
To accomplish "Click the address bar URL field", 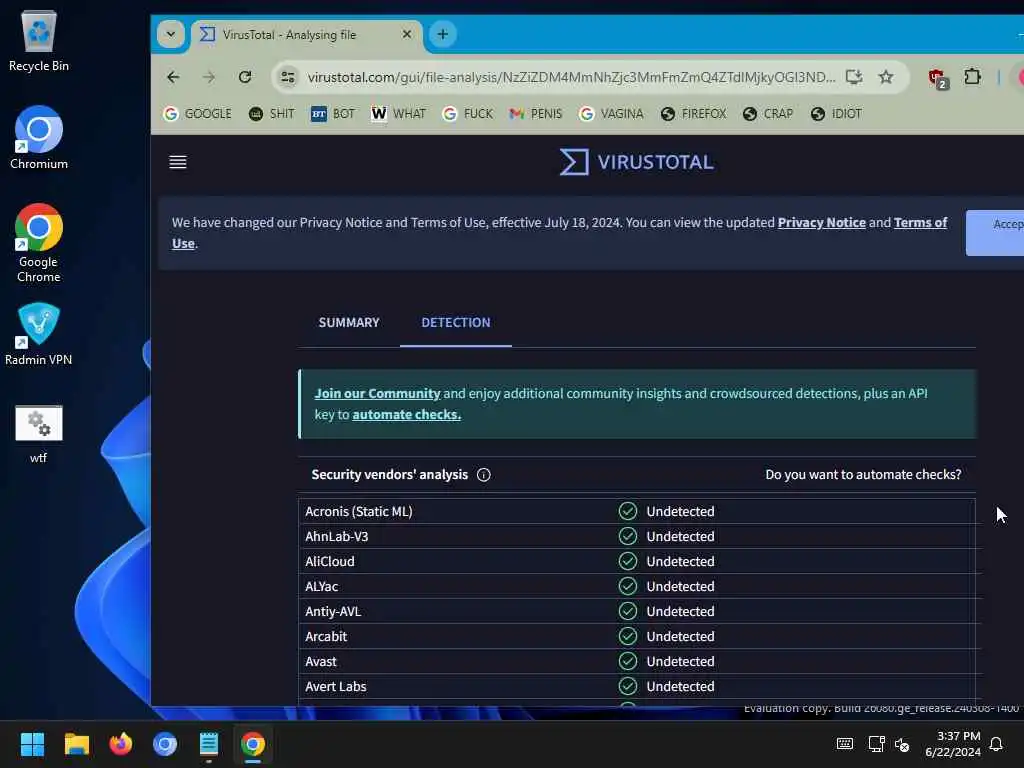I will click(571, 77).
